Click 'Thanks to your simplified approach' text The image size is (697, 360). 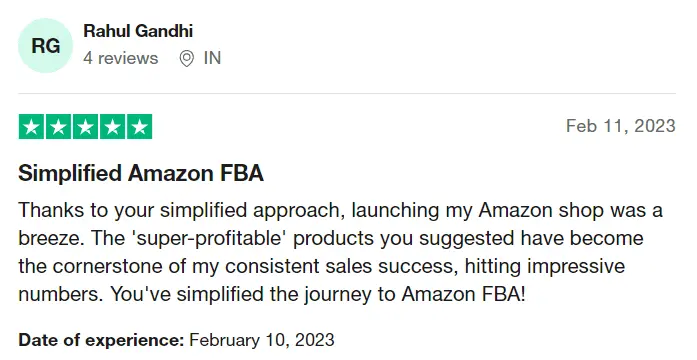[x=181, y=210]
